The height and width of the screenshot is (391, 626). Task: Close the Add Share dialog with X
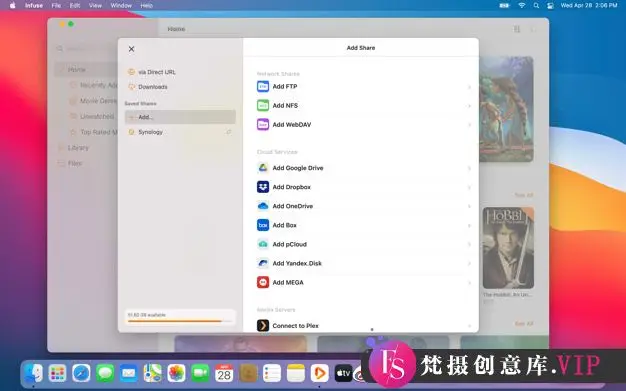pyautogui.click(x=131, y=49)
